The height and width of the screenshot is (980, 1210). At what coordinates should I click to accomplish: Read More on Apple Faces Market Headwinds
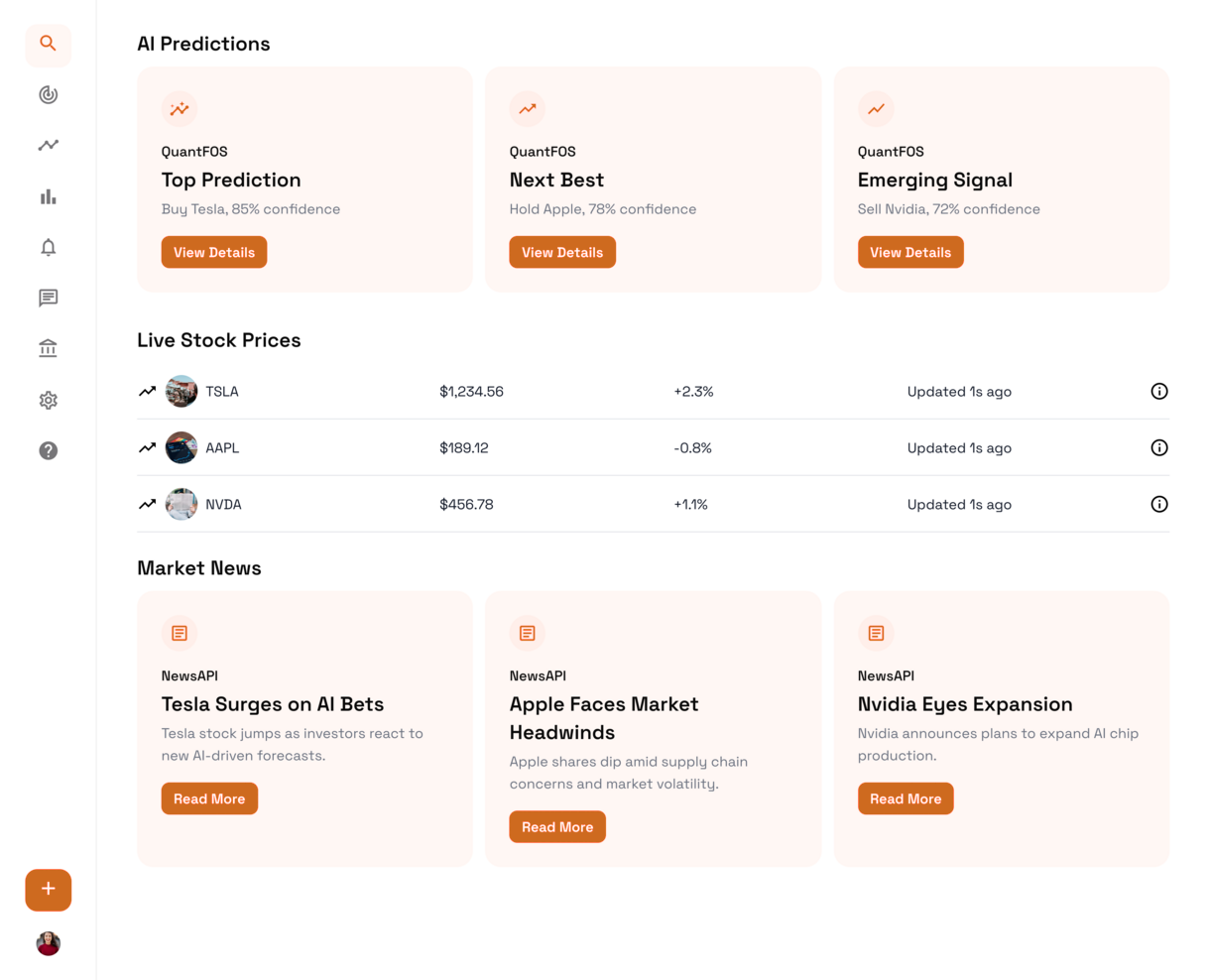[x=556, y=827]
